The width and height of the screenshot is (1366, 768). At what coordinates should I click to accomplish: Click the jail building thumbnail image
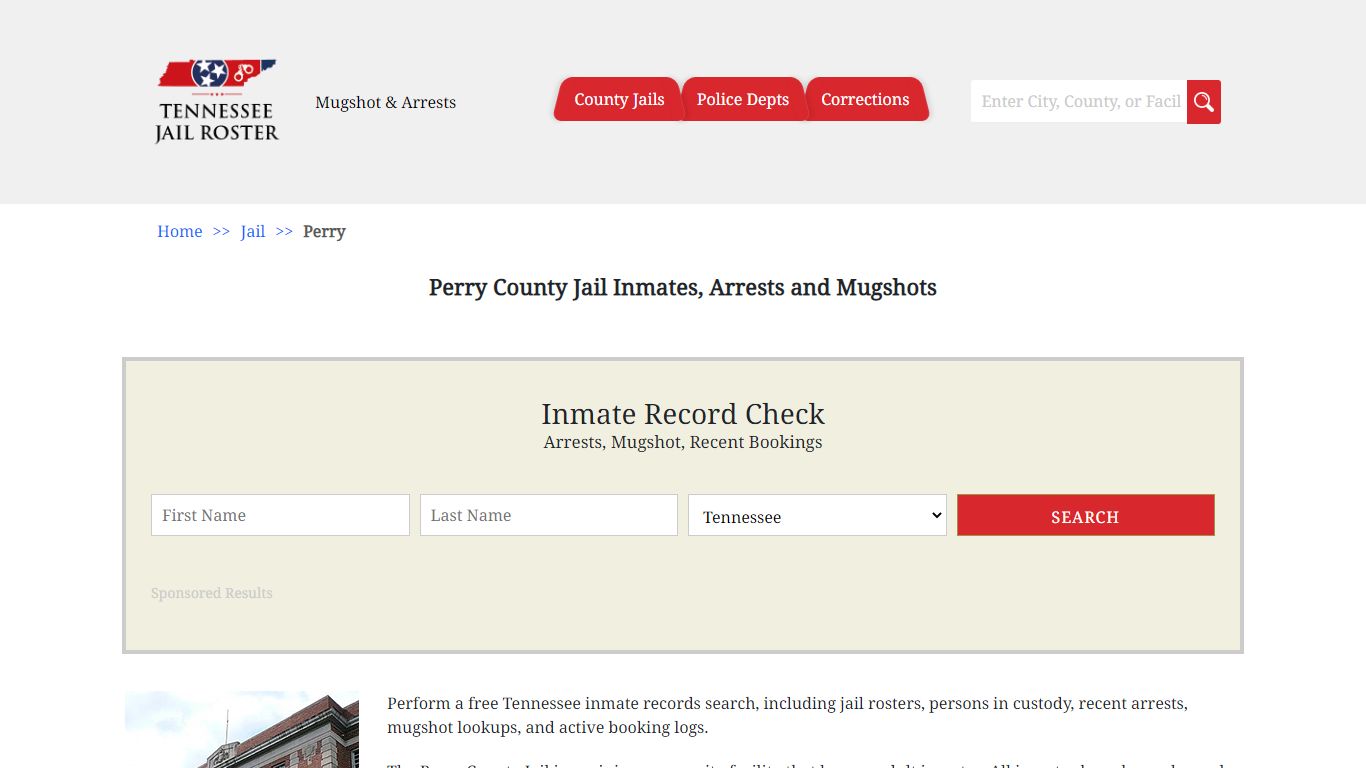pos(242,729)
